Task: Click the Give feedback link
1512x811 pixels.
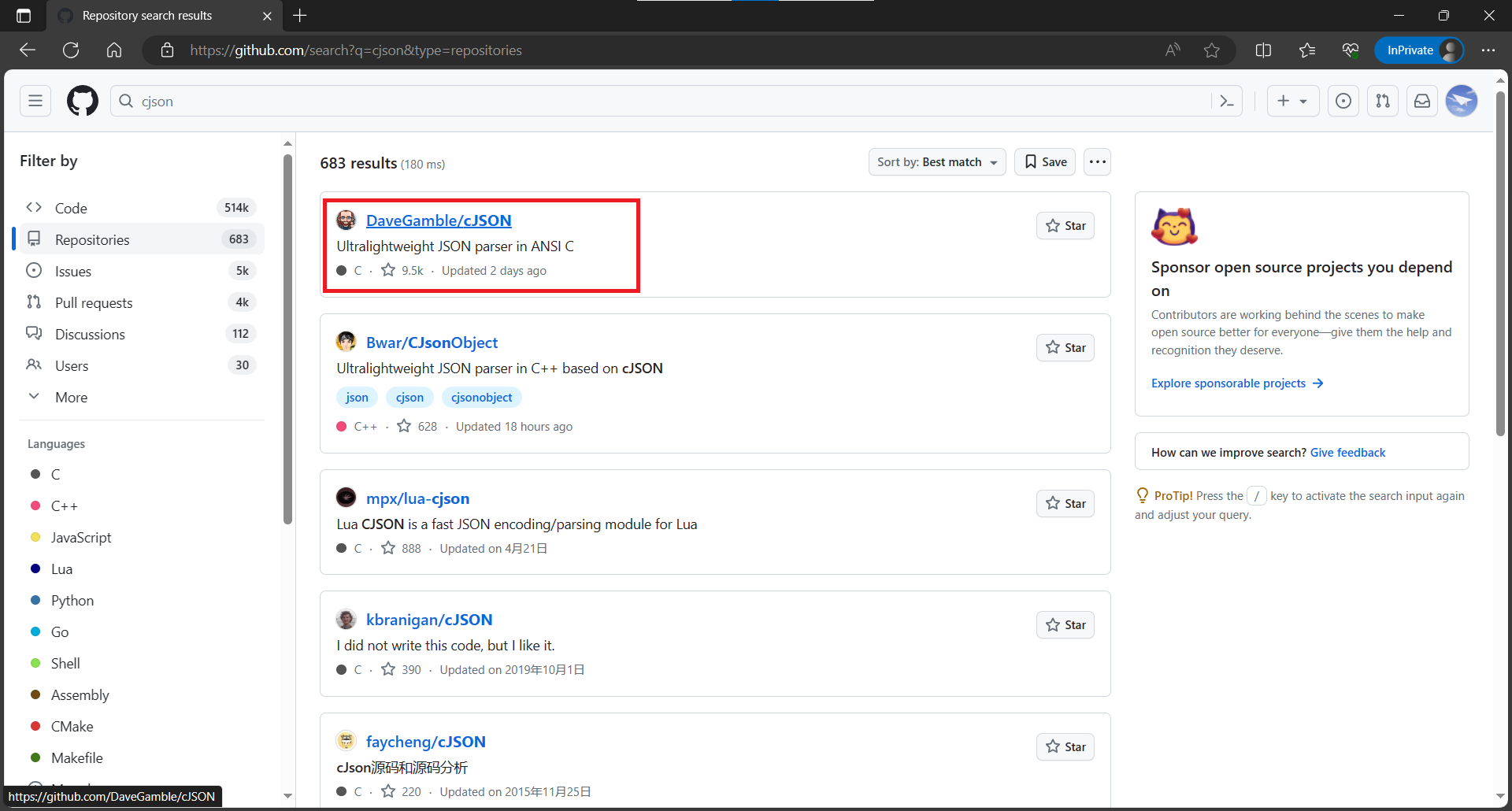Action: (1347, 453)
